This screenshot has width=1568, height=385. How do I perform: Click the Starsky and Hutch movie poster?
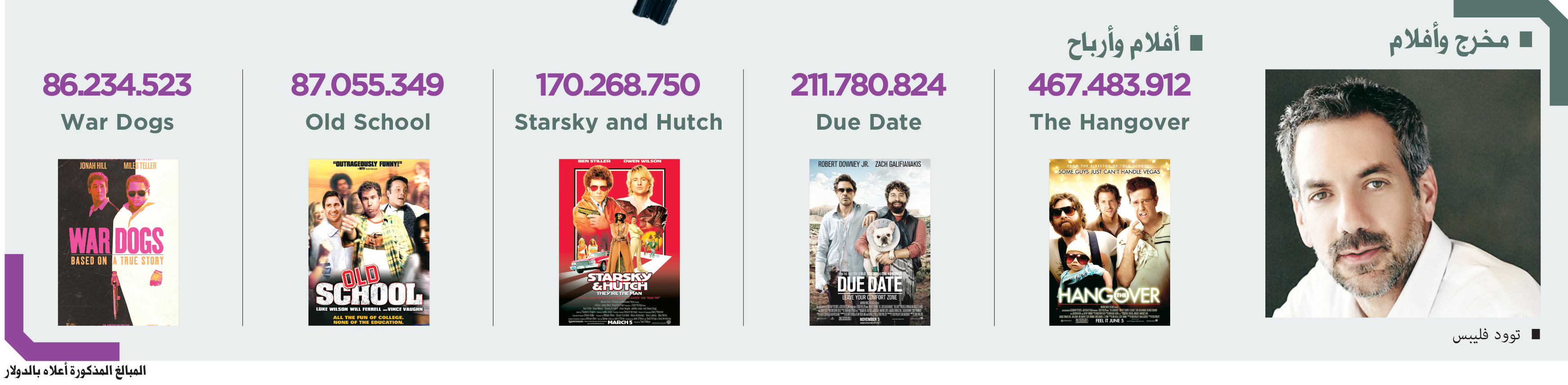click(x=619, y=242)
